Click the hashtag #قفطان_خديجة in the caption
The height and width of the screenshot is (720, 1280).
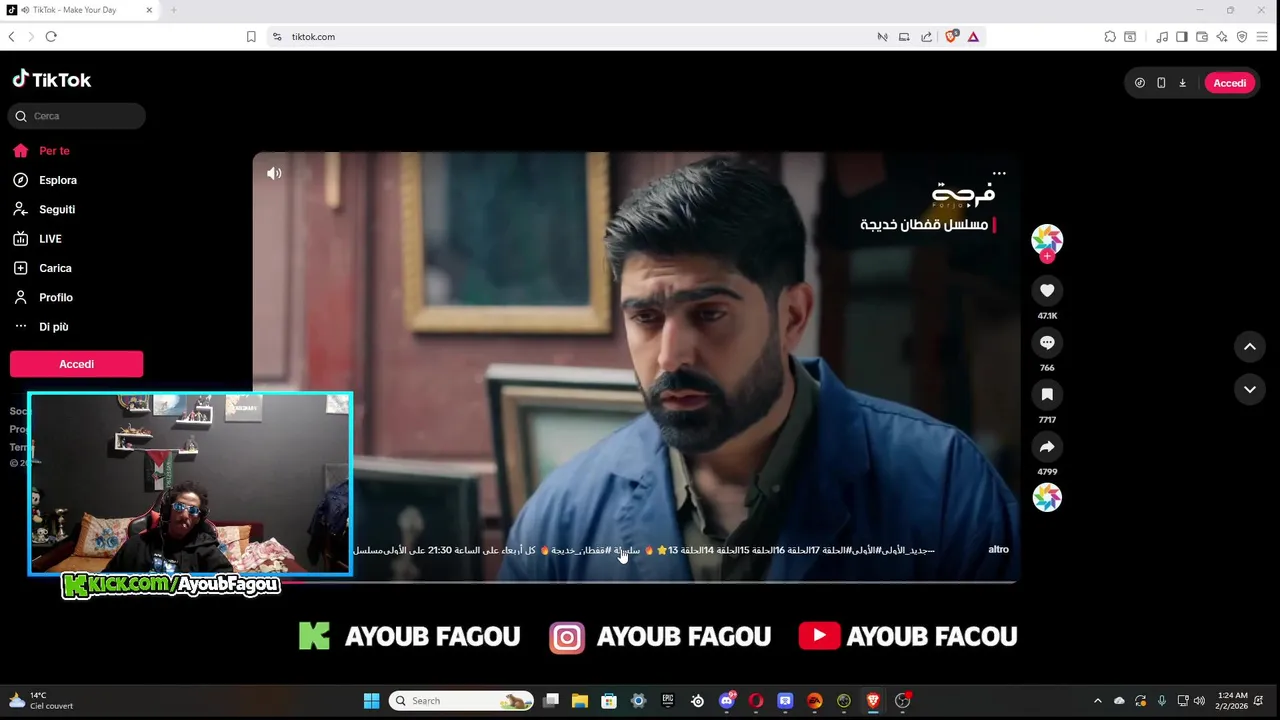[580, 550]
